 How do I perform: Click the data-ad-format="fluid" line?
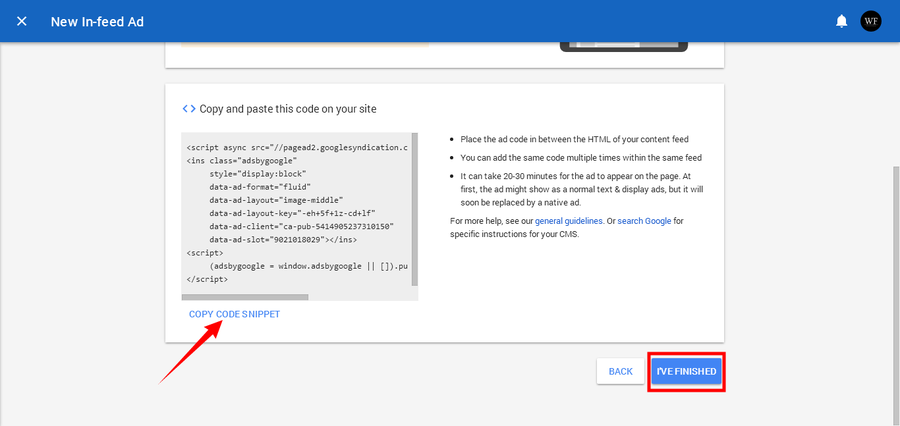[260, 187]
